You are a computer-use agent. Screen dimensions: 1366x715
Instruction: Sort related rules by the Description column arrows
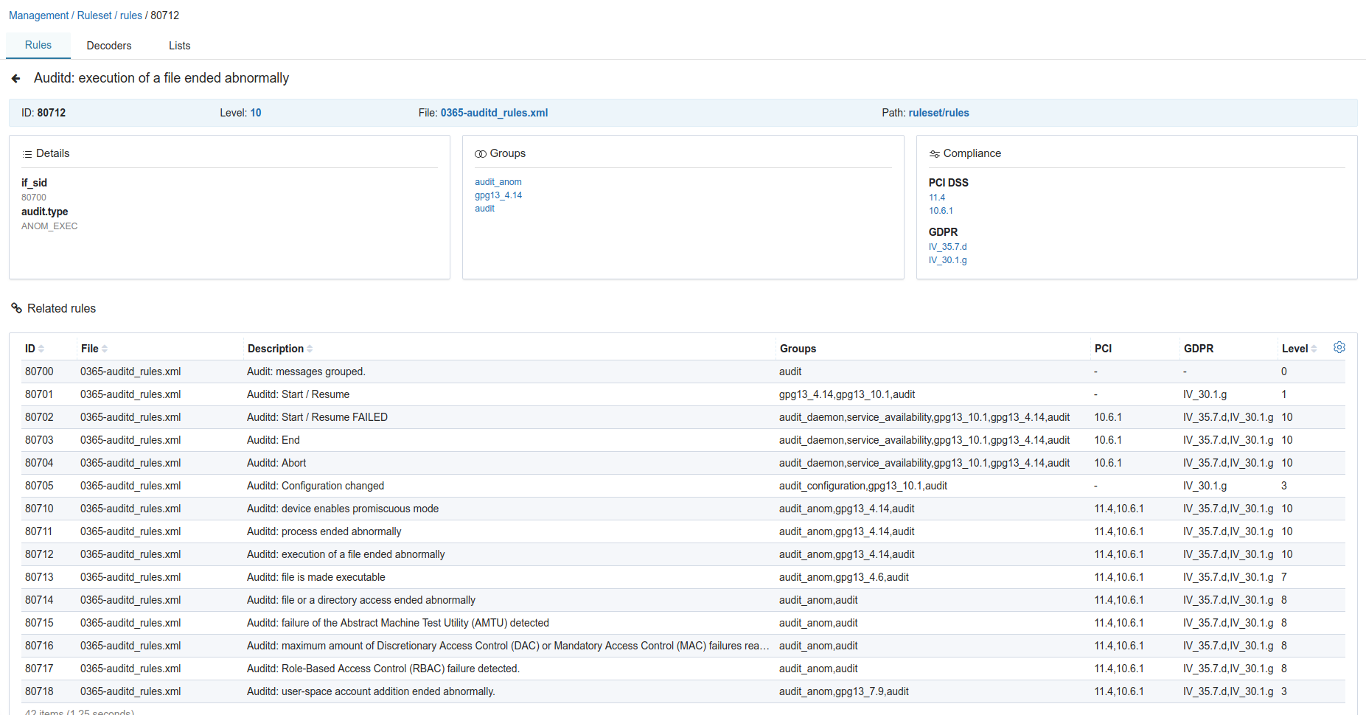coord(310,349)
